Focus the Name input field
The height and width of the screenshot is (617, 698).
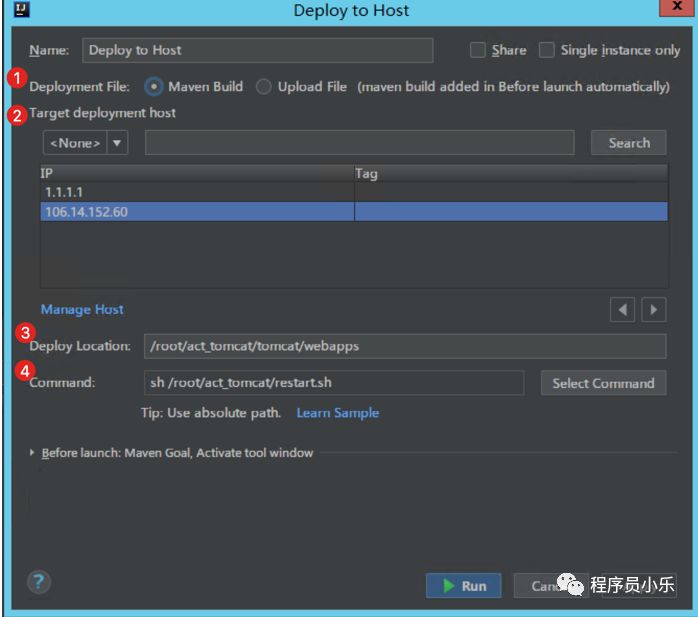click(258, 50)
